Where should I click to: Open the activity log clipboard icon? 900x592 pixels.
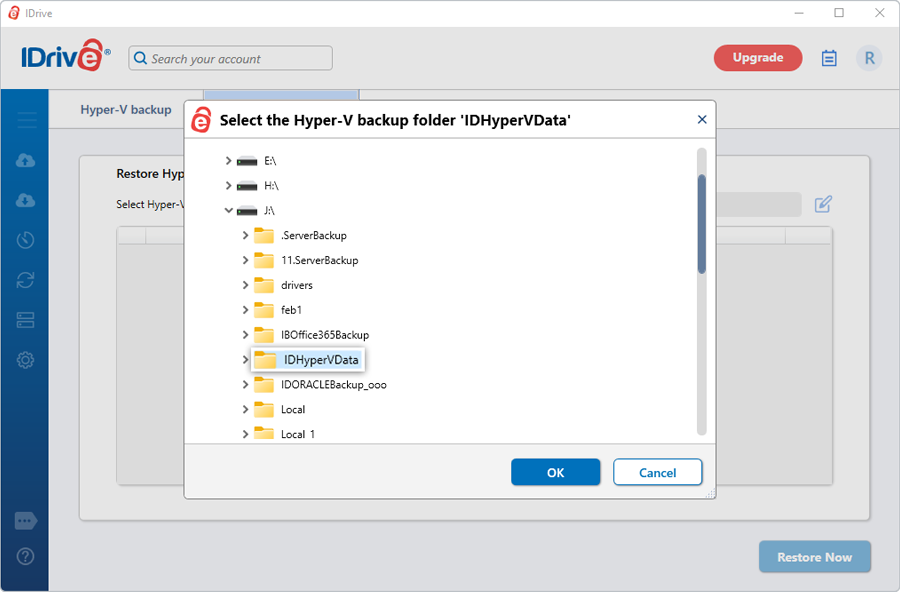(x=829, y=58)
